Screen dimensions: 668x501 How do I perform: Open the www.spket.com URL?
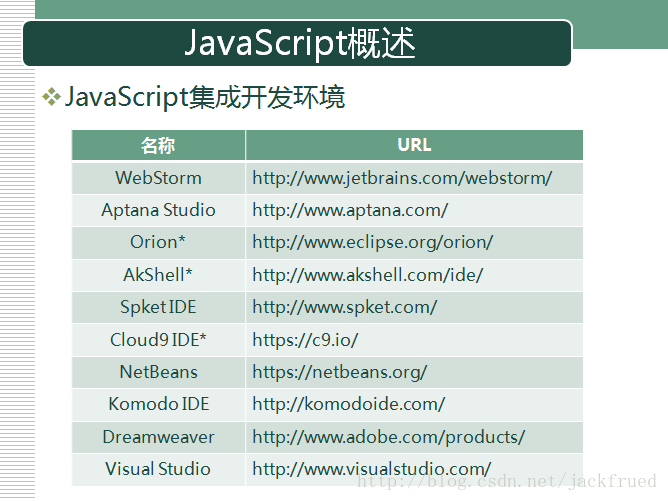[345, 307]
